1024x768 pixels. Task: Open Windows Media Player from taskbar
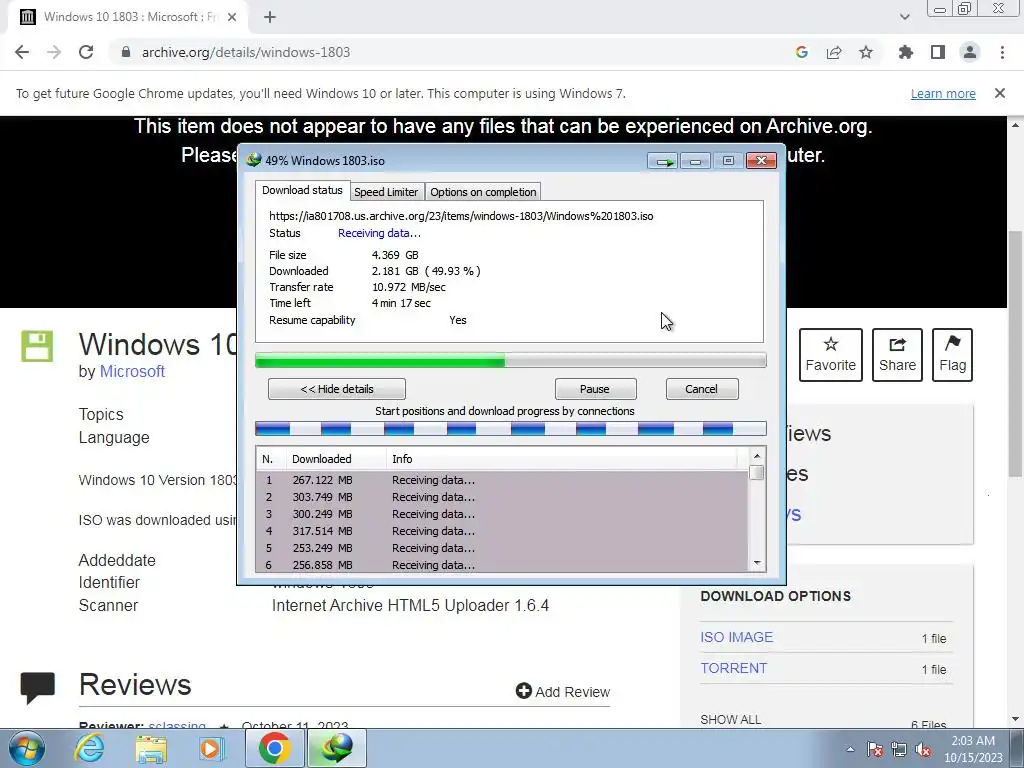click(211, 748)
